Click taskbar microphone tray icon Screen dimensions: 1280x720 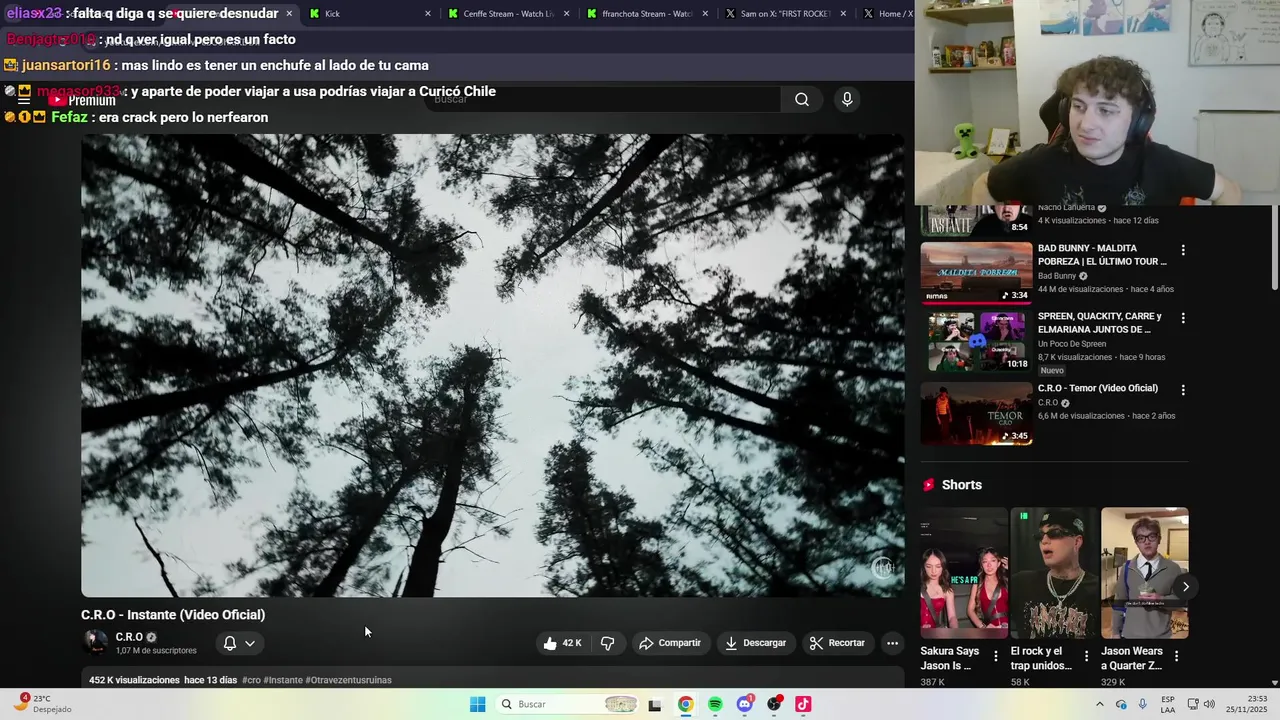click(1142, 704)
